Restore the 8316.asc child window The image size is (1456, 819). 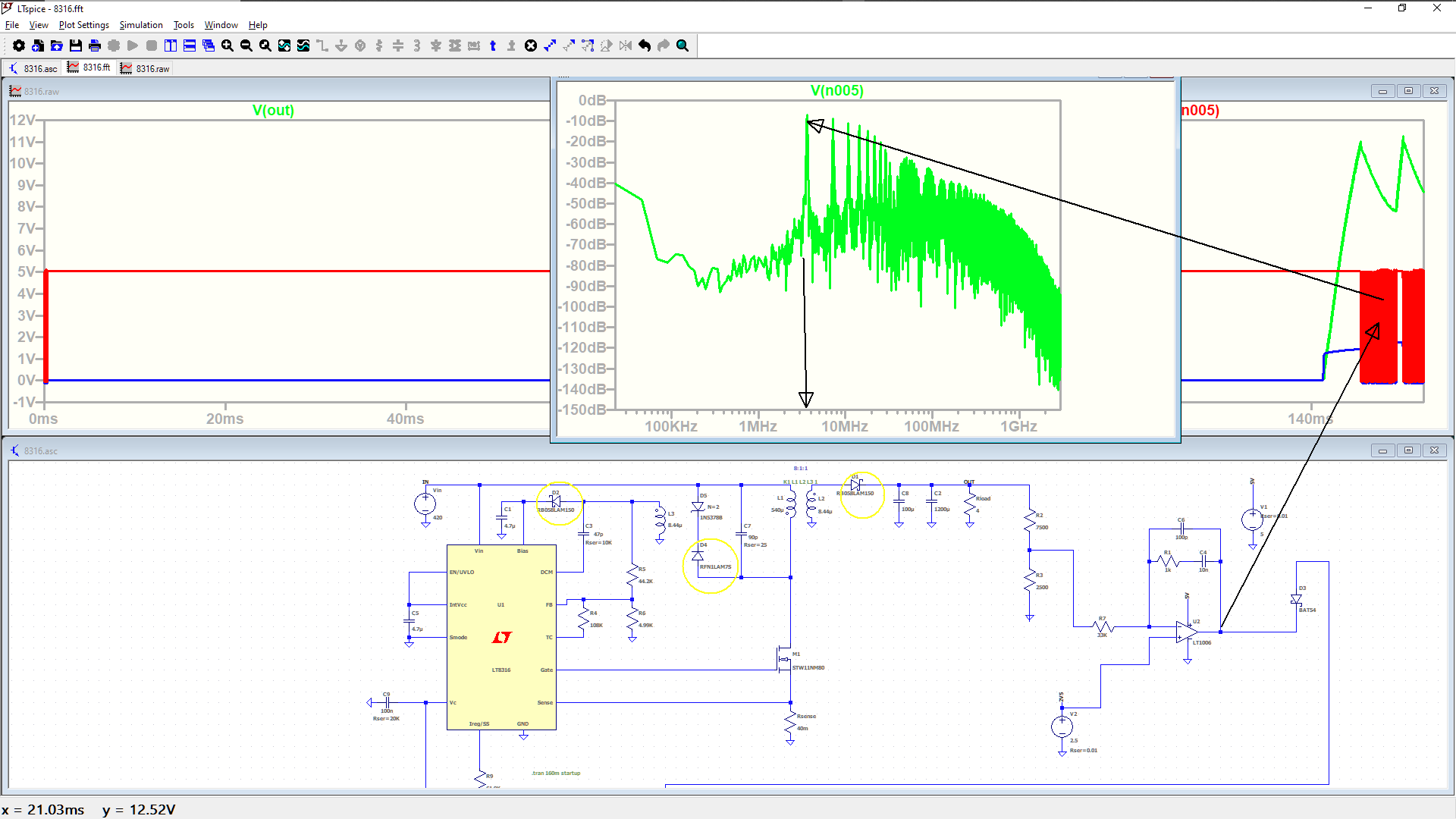[1408, 450]
